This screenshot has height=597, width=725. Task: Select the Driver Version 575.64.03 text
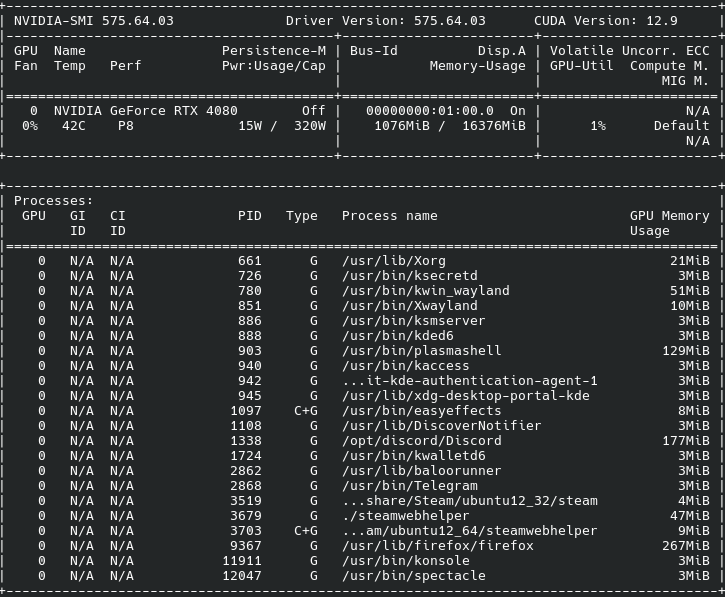386,21
